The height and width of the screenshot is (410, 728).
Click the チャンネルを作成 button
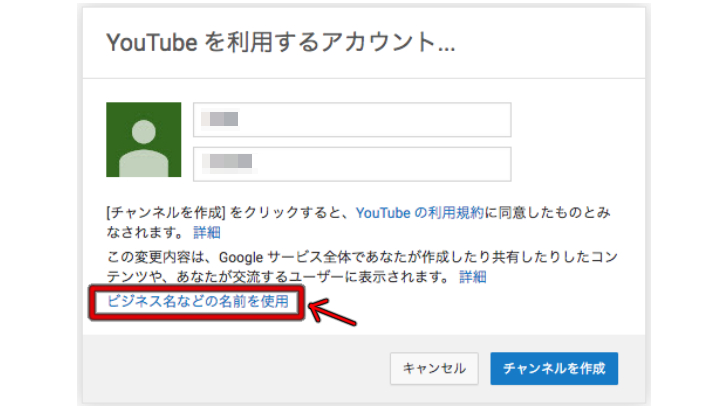(x=554, y=368)
